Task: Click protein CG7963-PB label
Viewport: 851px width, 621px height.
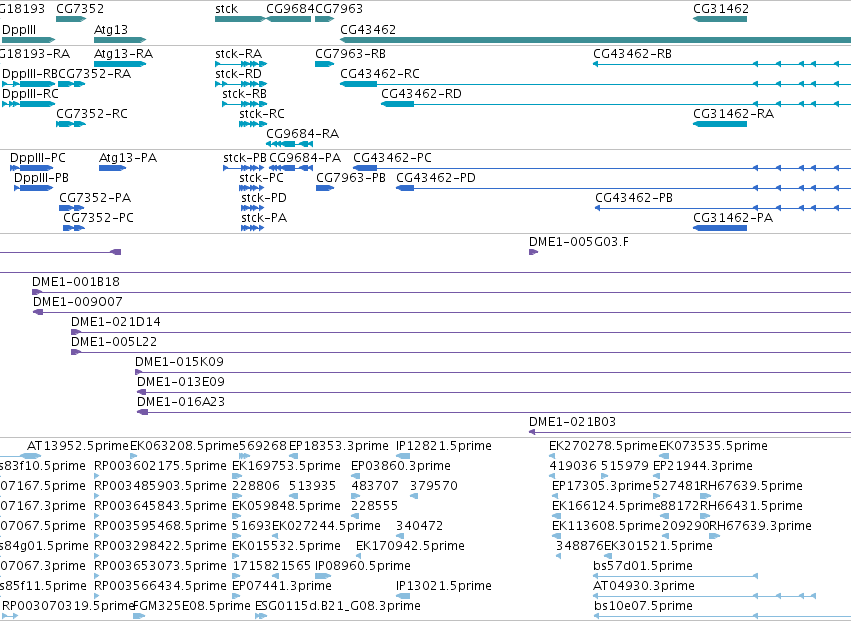Action: point(351,178)
